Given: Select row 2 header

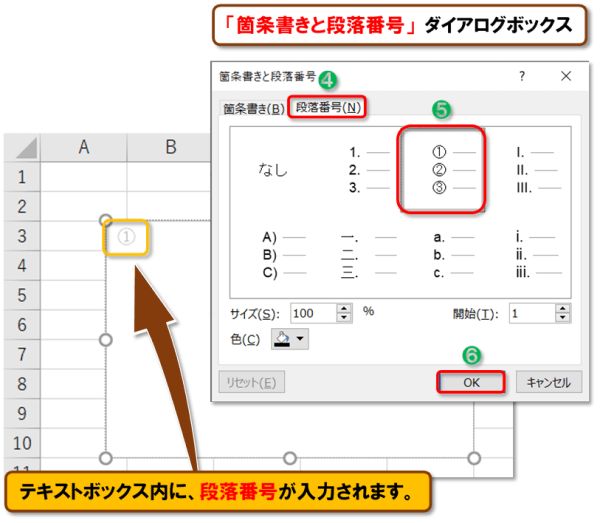Looking at the screenshot, I should tap(22, 207).
